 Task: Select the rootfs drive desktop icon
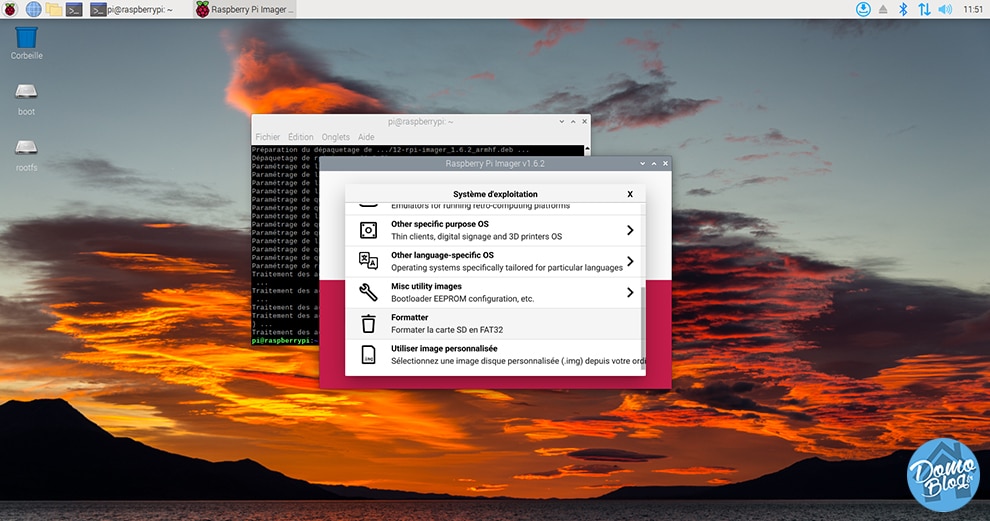27,155
